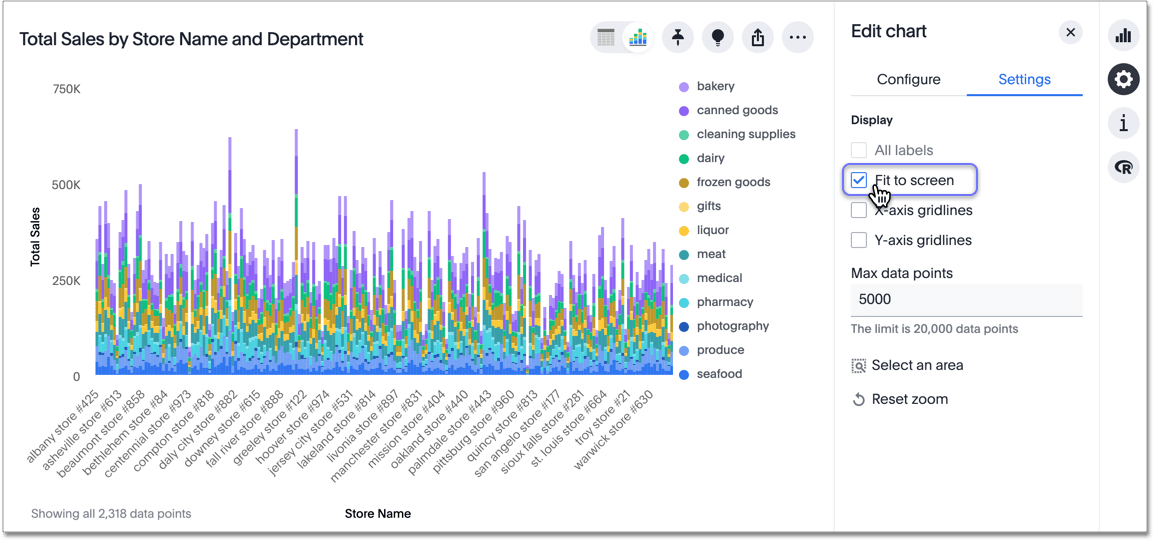The height and width of the screenshot is (541, 1154).
Task: Open the R analysis sidebar icon
Action: 1124,168
